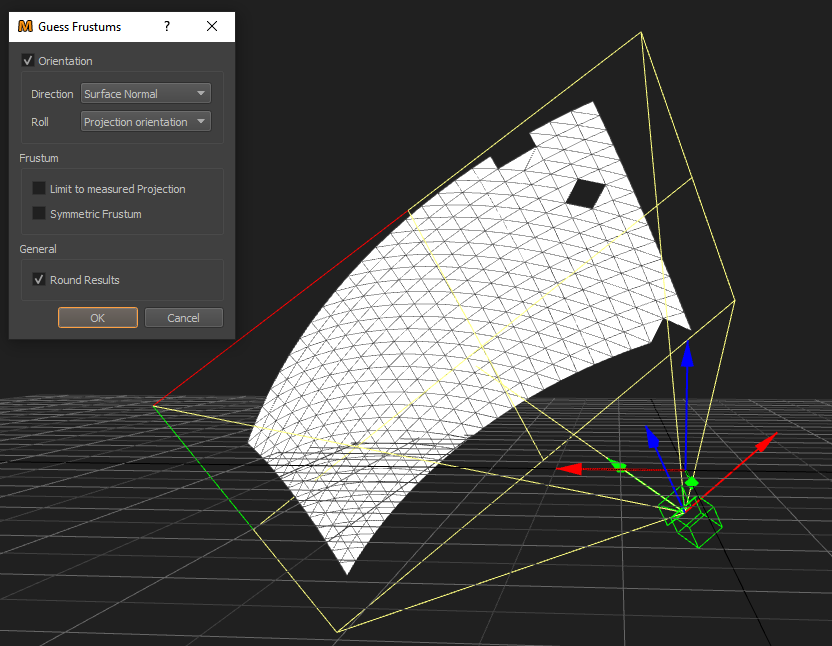
Task: Enable the Symmetric Frustum option
Action: [x=39, y=213]
